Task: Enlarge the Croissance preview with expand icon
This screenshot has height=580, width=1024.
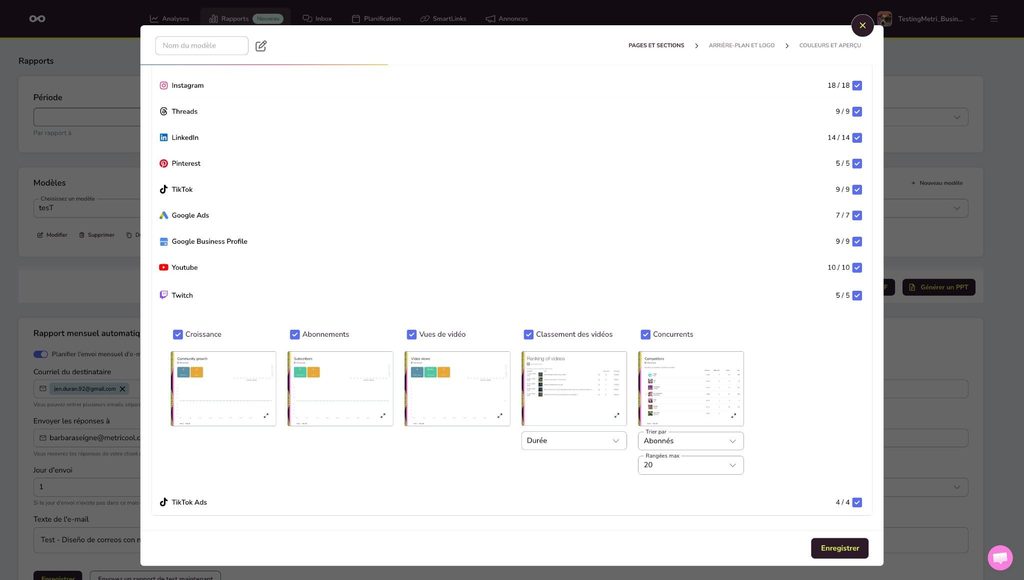Action: coord(266,415)
